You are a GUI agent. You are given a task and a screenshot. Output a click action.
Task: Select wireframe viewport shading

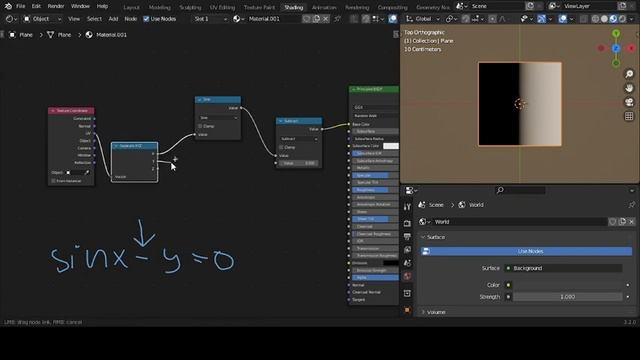[596, 19]
